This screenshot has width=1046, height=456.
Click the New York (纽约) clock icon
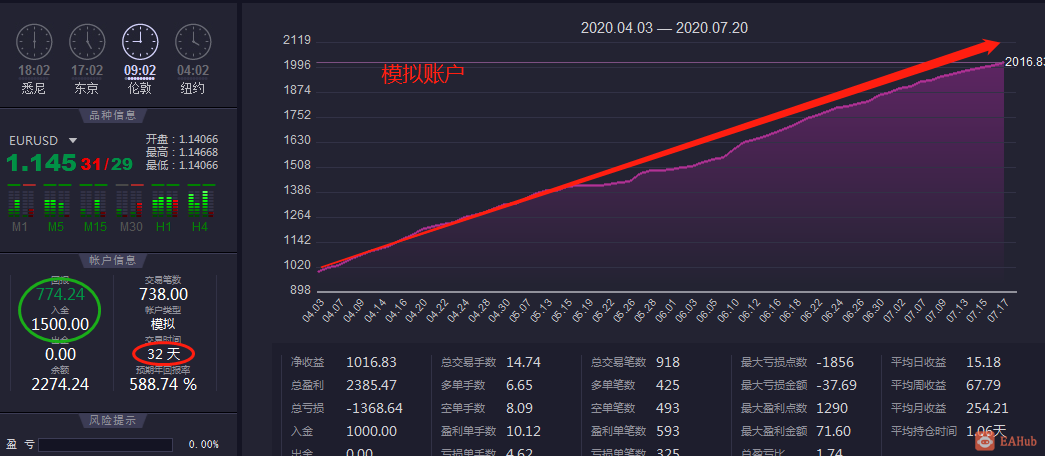click(193, 41)
